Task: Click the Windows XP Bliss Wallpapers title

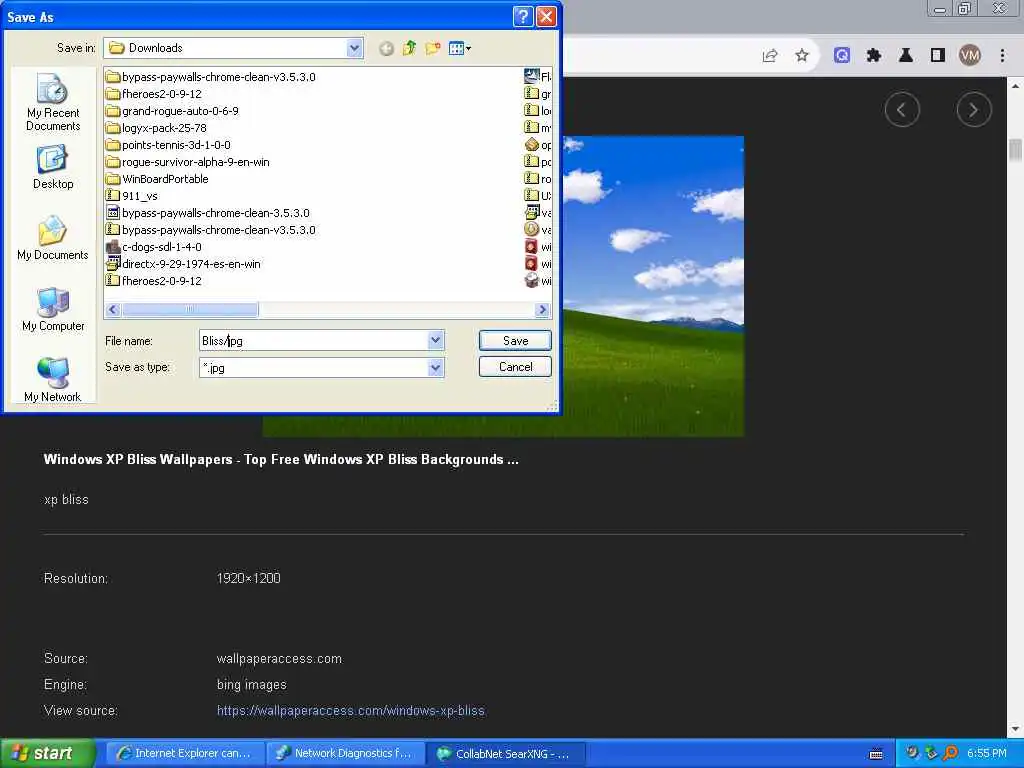Action: click(x=281, y=459)
